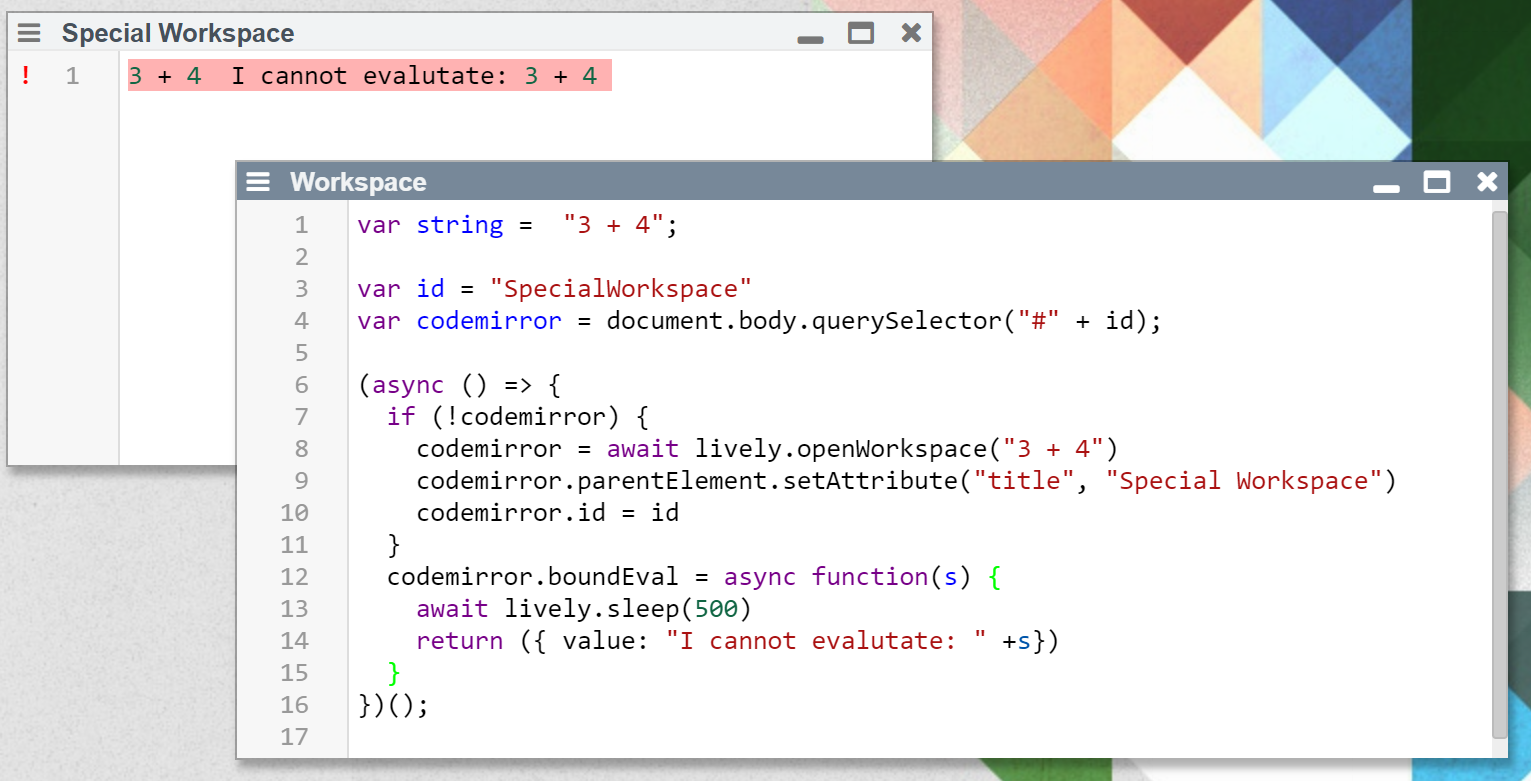Image resolution: width=1531 pixels, height=781 pixels.
Task: Click the Special Workspace title text
Action: point(178,33)
